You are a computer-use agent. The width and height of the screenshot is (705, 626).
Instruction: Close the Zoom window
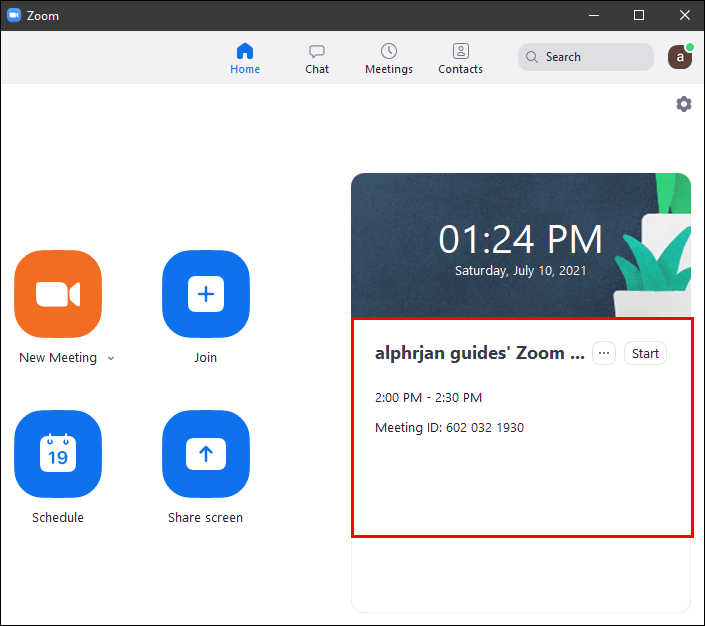(685, 15)
